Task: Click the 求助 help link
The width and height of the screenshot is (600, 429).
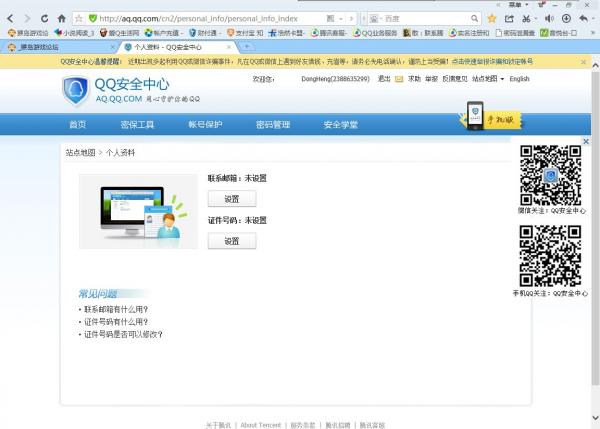Action: [414, 79]
